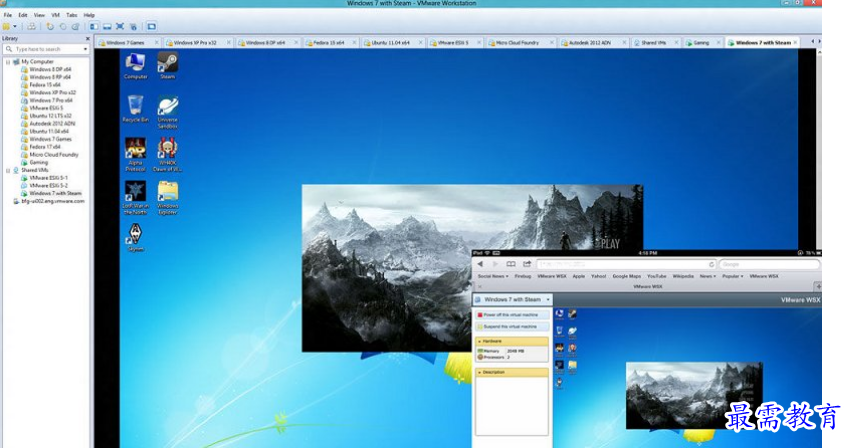This screenshot has height=448, width=849.
Task: Click Safari share icon in iPad window
Action: [527, 264]
